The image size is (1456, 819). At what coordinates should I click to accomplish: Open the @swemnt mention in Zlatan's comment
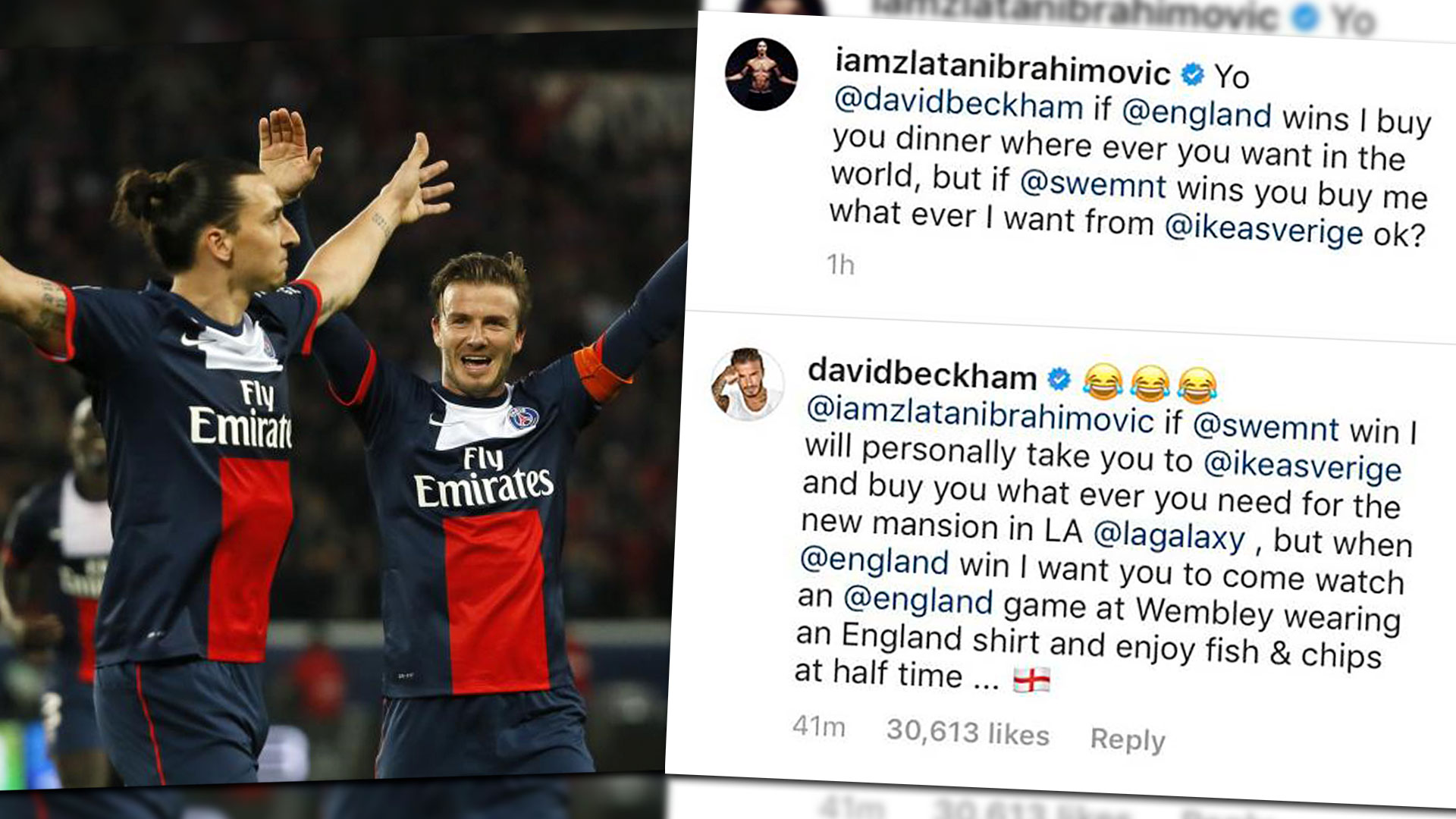click(1093, 184)
